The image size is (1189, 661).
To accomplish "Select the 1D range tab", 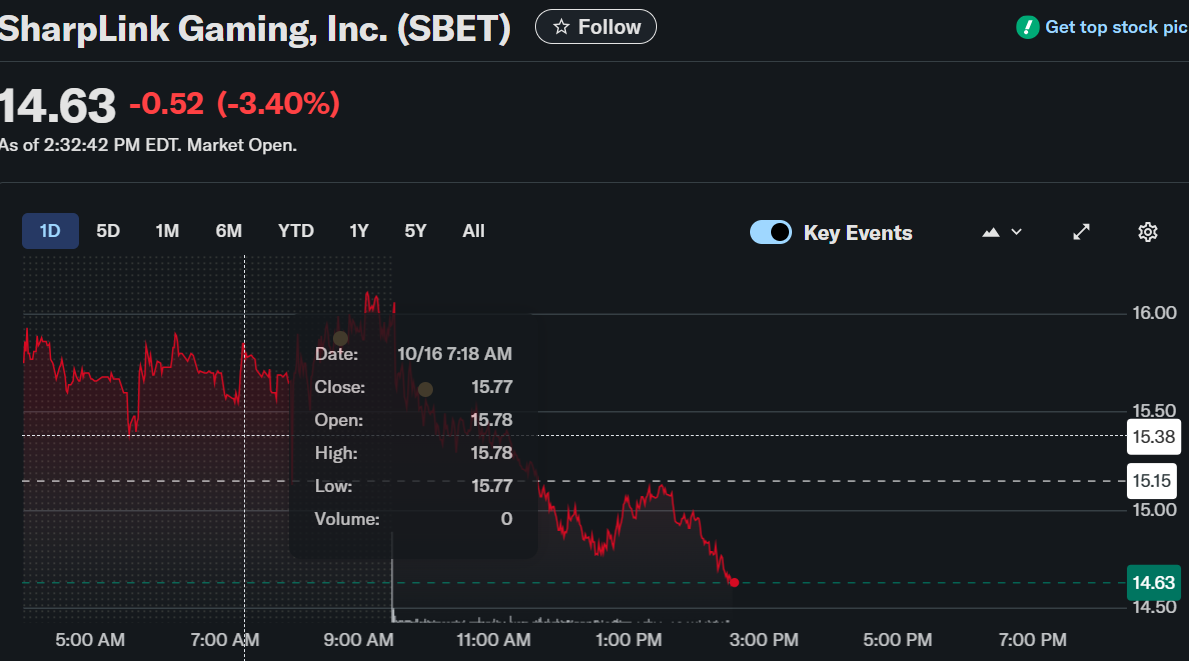I will 50,231.
